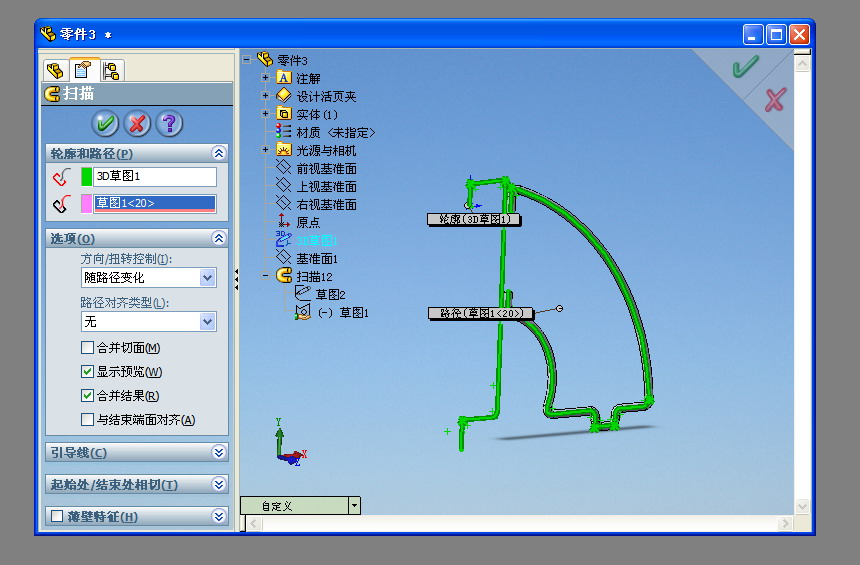Screen dimensions: 860x565
Task: Click horizontal scrollbar right arrow
Action: click(785, 523)
